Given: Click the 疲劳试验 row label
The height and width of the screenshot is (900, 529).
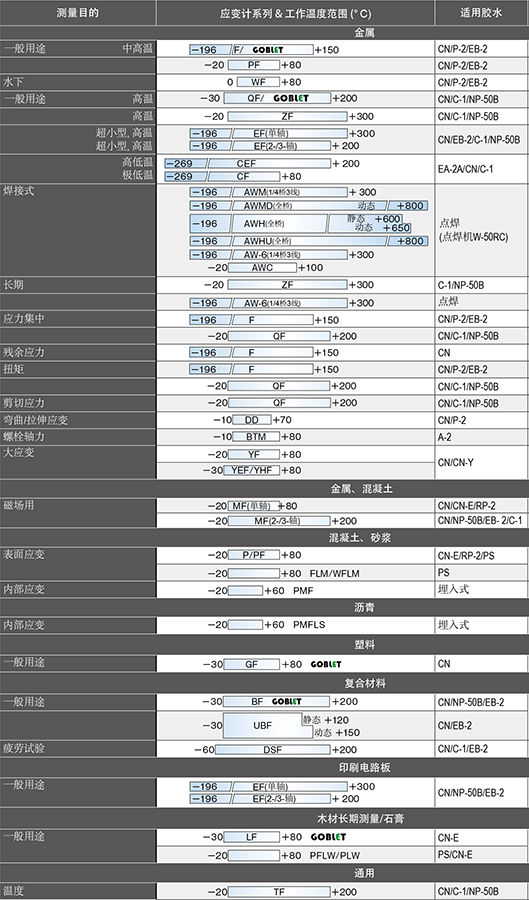Looking at the screenshot, I should coord(24,748).
